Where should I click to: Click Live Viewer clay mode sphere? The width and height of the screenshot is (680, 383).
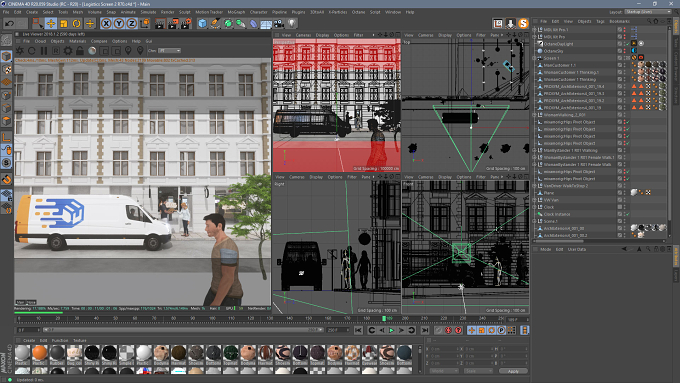(x=92, y=51)
